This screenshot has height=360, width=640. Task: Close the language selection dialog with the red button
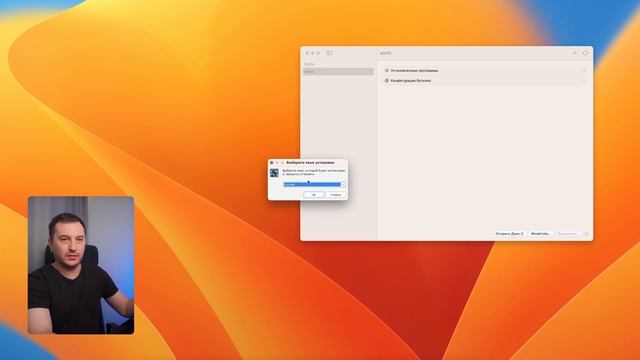272,162
